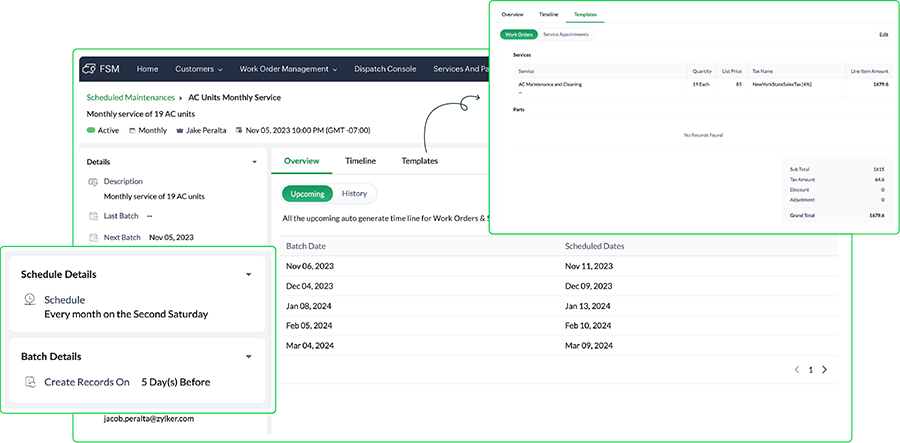
Task: Go to Scheduled Maintenances breadcrumb link
Action: pyautogui.click(x=131, y=98)
